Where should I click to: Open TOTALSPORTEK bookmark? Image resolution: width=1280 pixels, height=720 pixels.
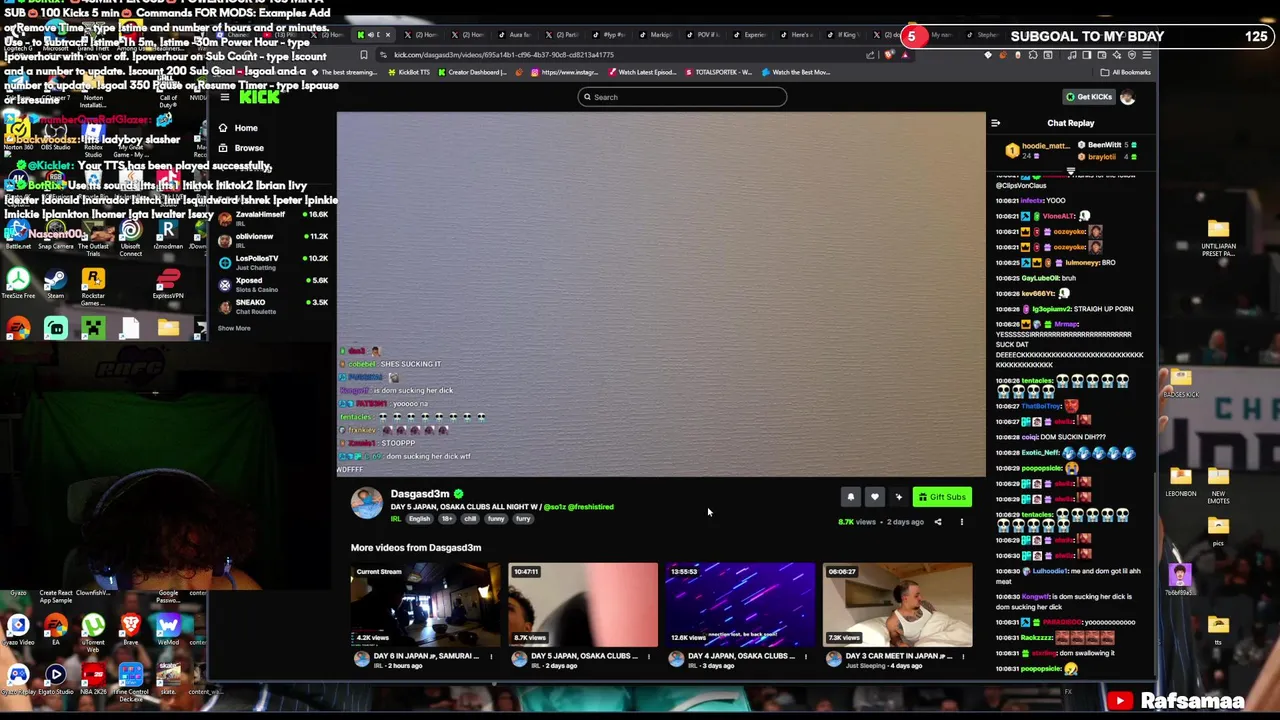718,72
